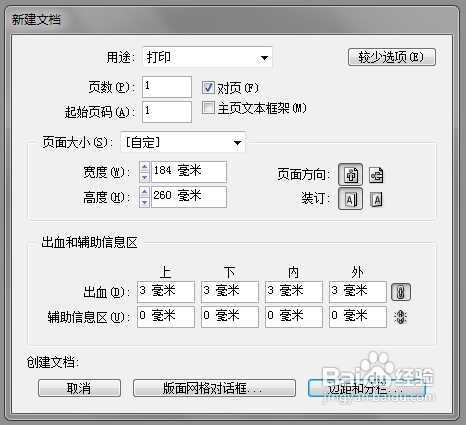The height and width of the screenshot is (425, 466).
Task: Click the 边距和分栏 button
Action: coord(367,388)
